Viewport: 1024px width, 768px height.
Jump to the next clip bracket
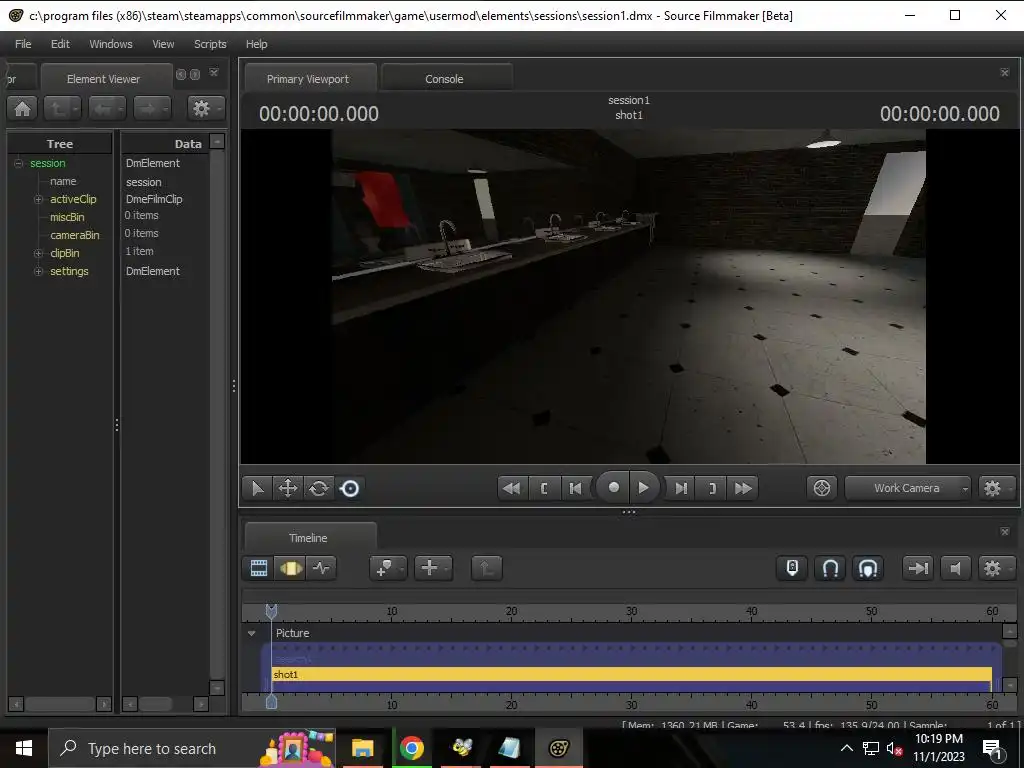click(712, 488)
